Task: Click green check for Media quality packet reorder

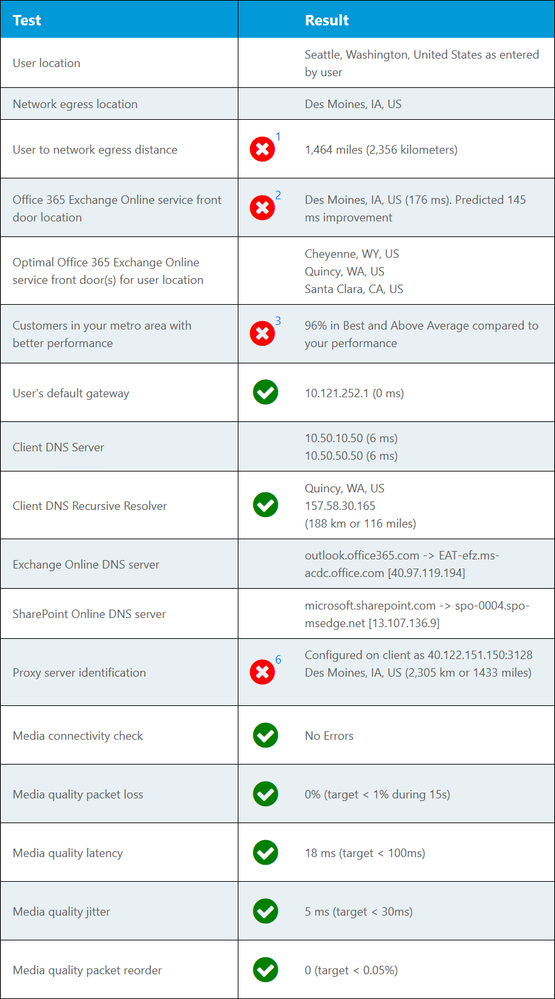Action: (265, 970)
